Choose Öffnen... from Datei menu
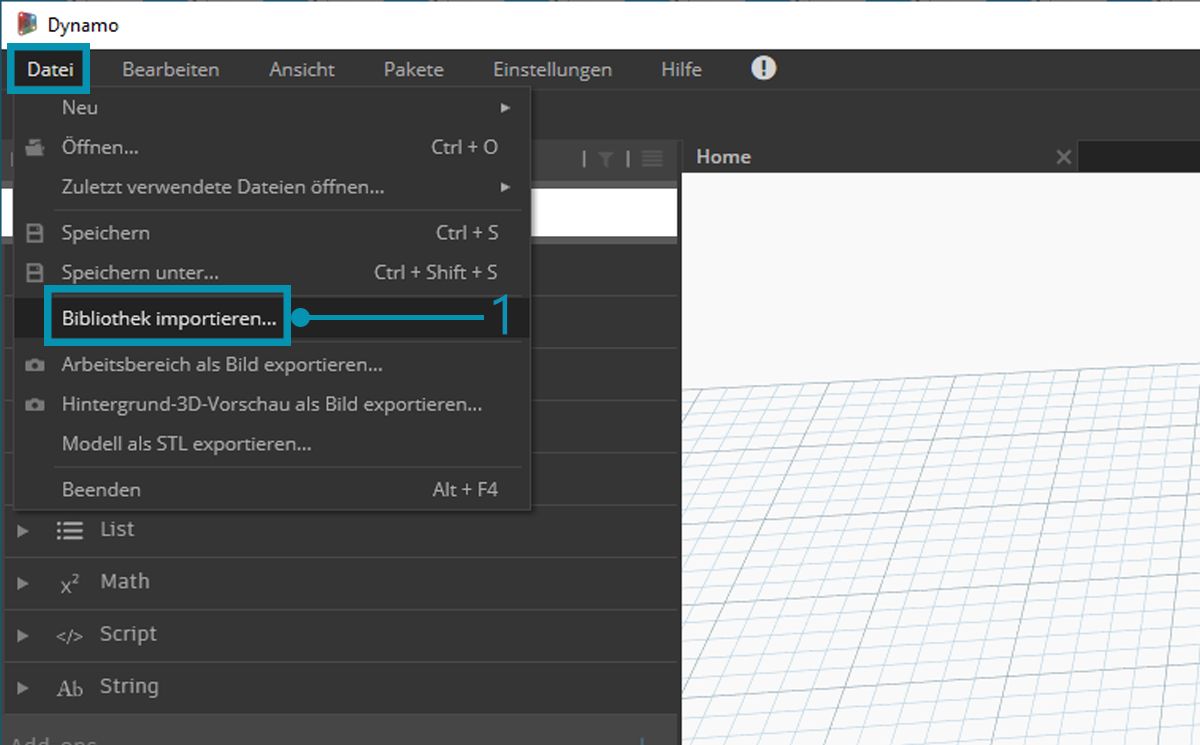 (272, 147)
